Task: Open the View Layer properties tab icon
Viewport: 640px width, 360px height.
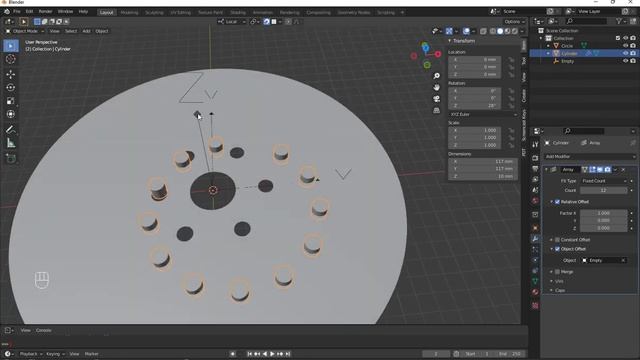Action: (x=535, y=179)
